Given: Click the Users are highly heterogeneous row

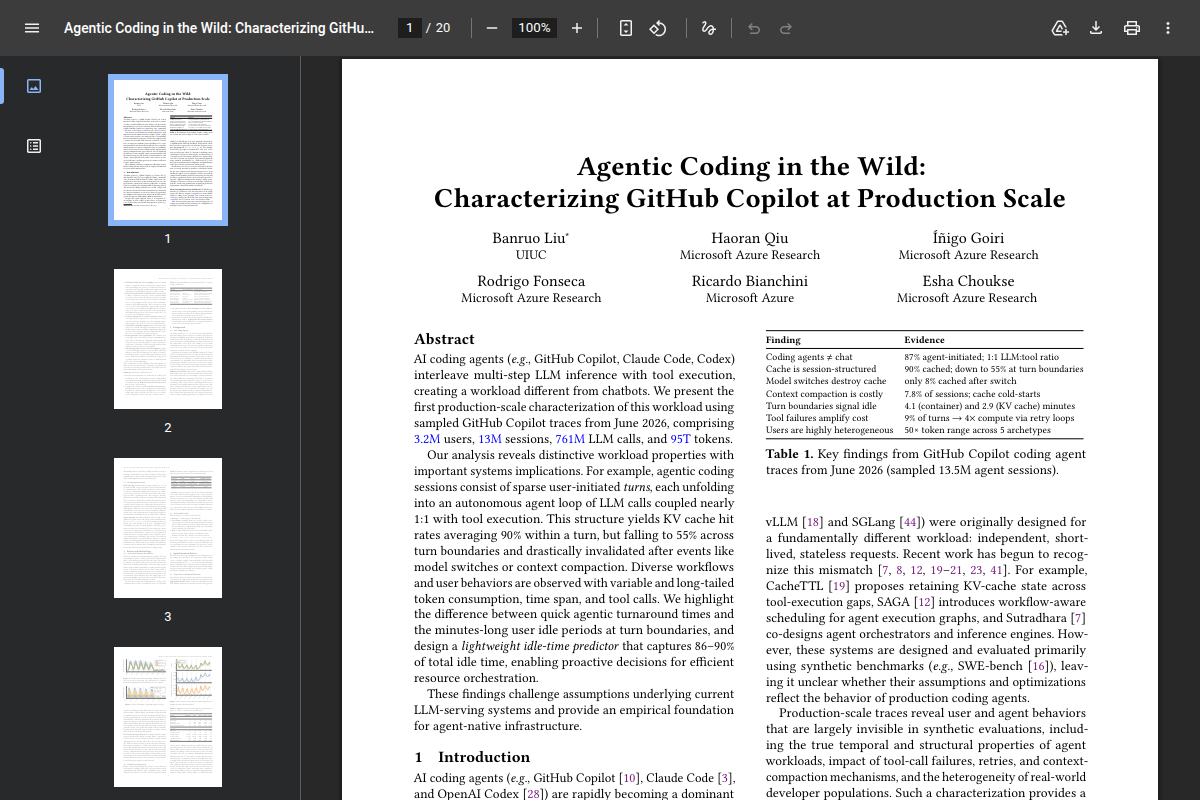Looking at the screenshot, I should pos(925,430).
